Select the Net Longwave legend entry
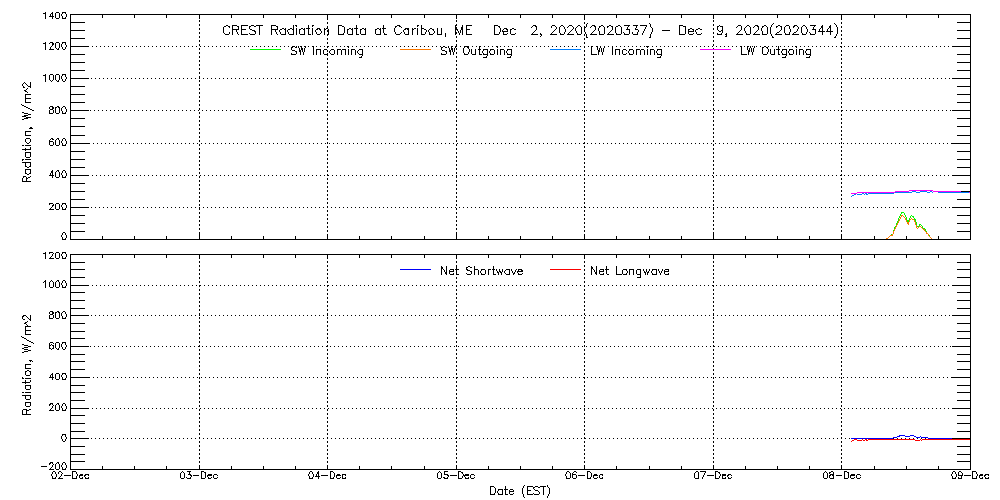Image resolution: width=1000 pixels, height=500 pixels. 629,271
